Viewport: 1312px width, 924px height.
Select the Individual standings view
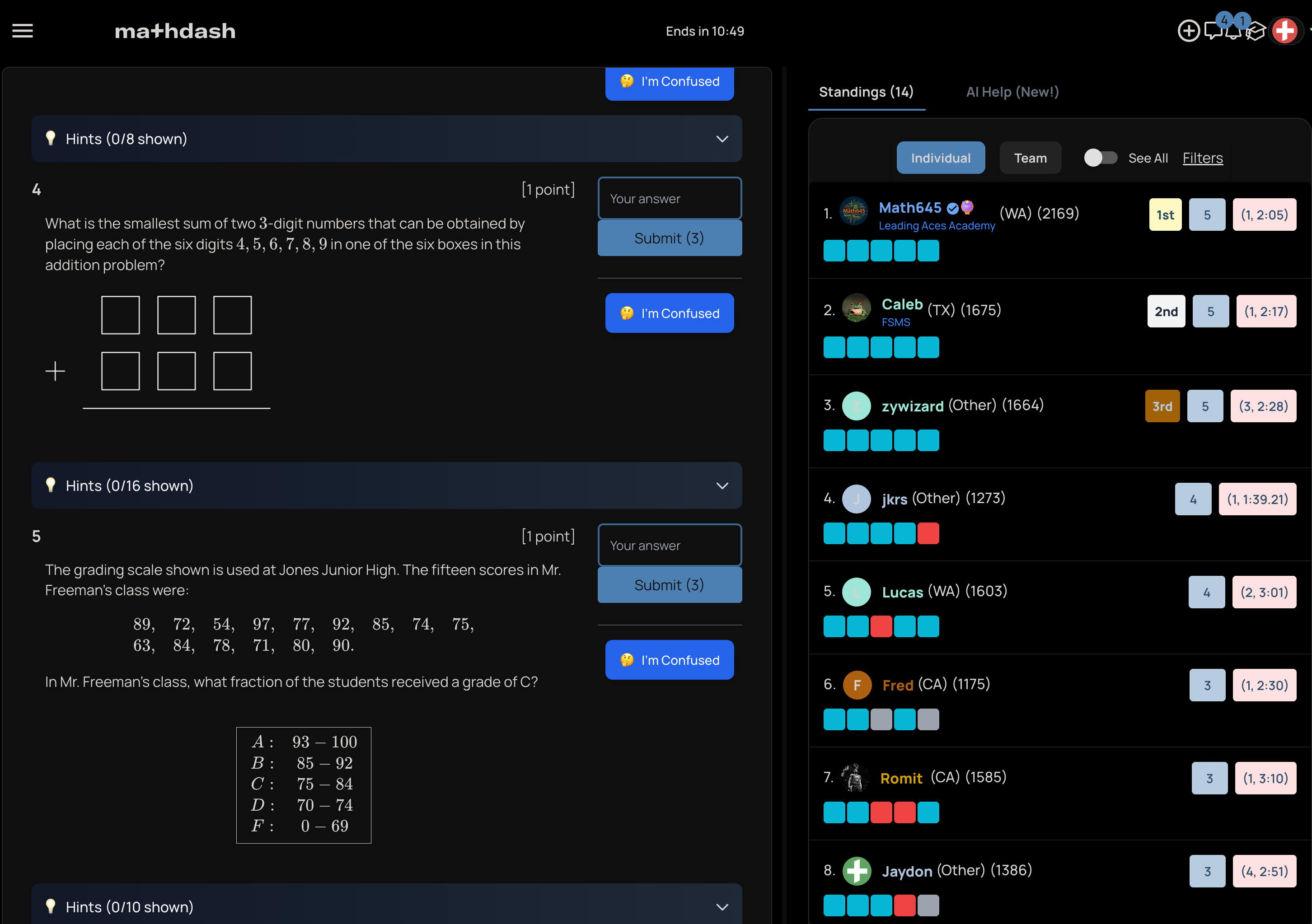point(941,158)
